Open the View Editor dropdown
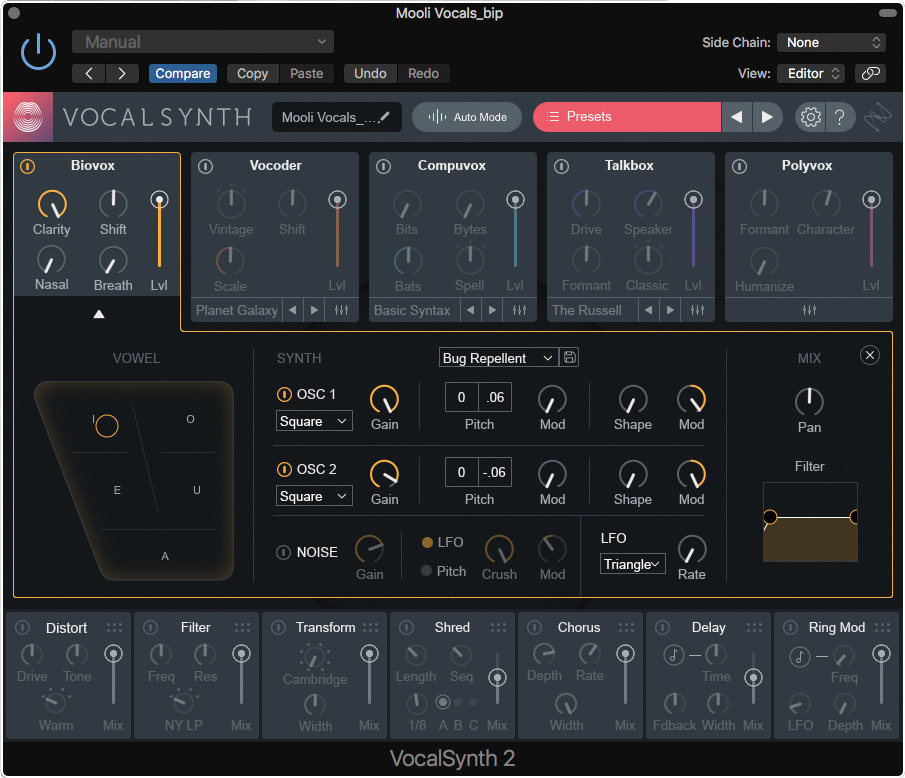The width and height of the screenshot is (905, 778). pos(811,73)
